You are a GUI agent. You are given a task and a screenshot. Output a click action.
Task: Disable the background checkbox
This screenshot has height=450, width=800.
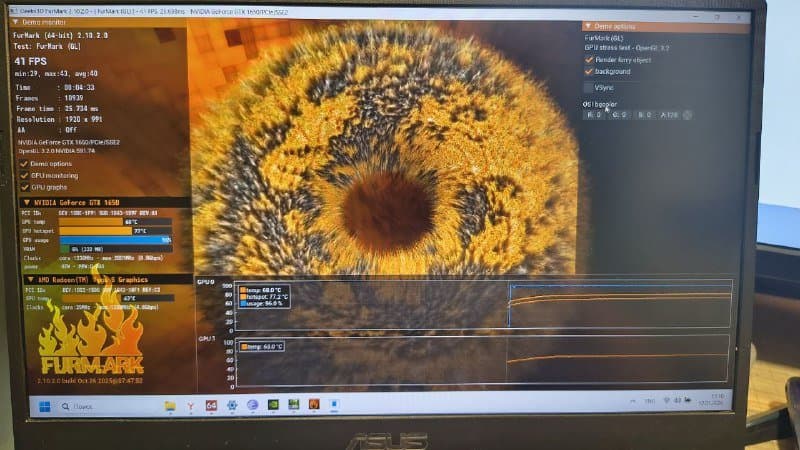[x=589, y=71]
